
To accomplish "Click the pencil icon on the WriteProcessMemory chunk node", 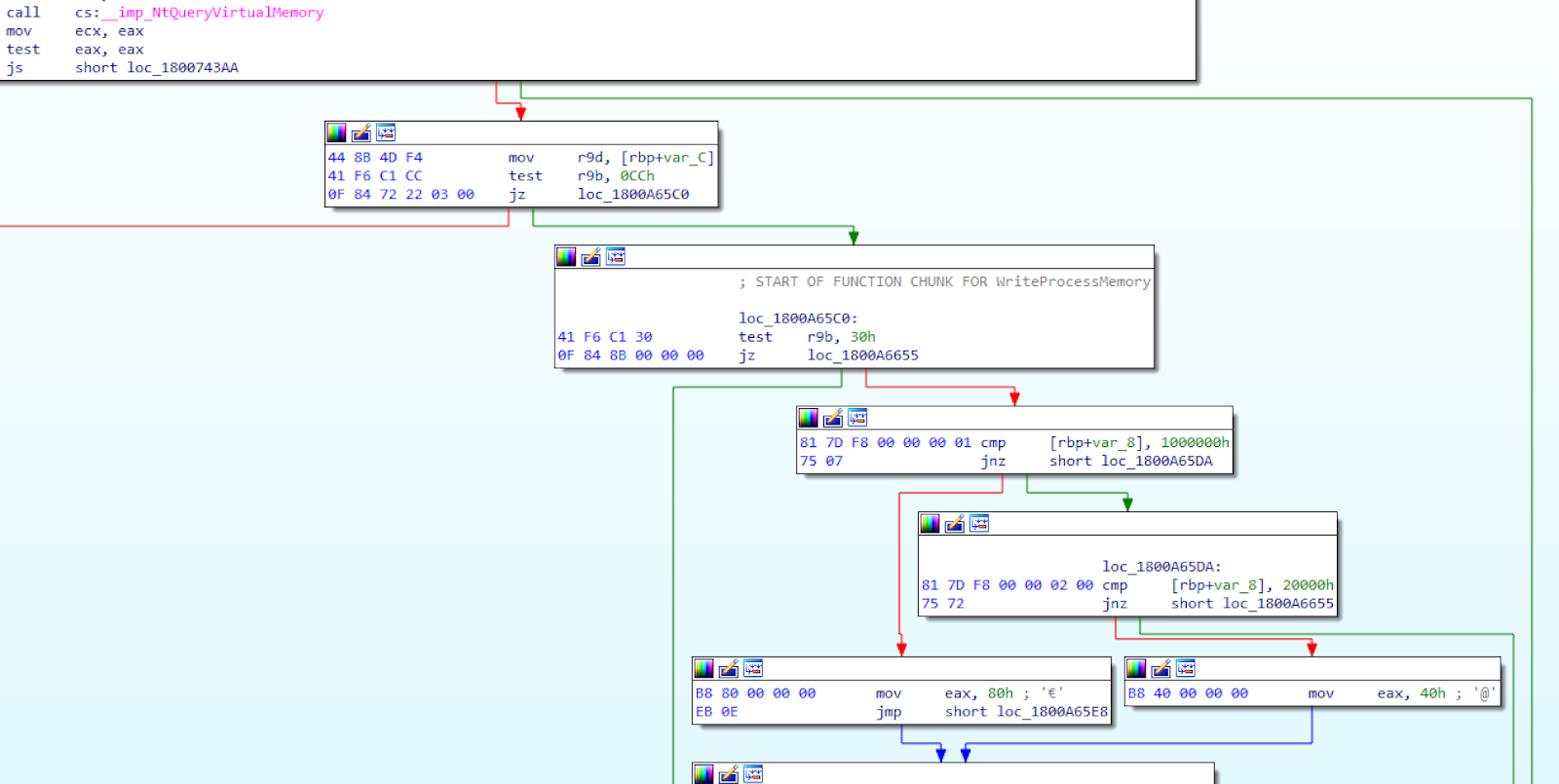I will point(590,257).
